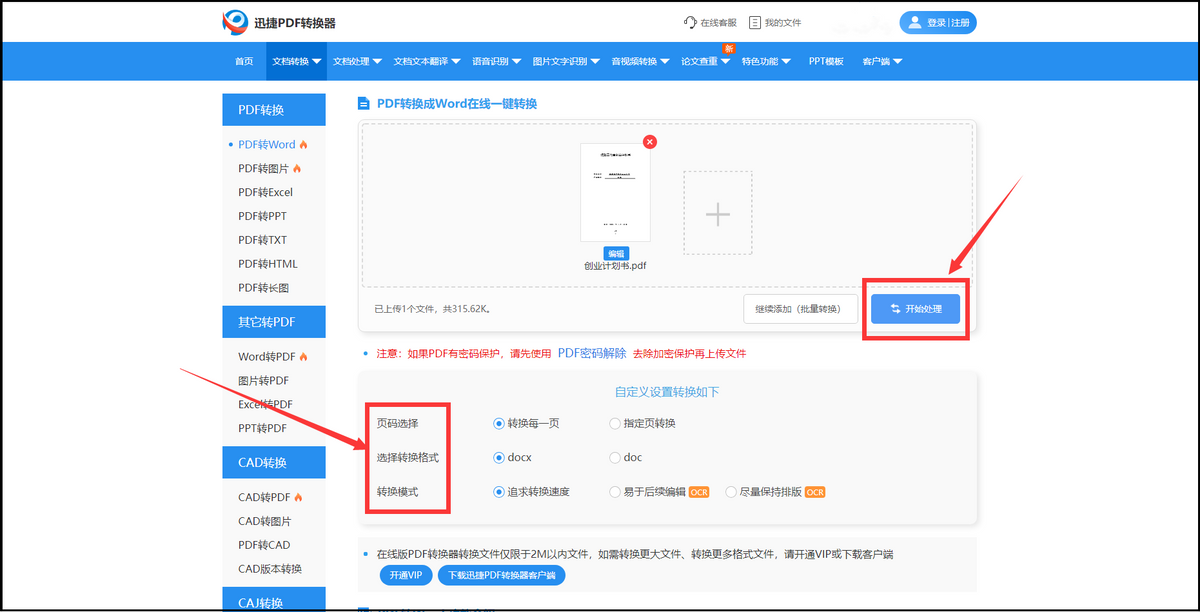
Task: Click the flame icon beside PDF转图片
Action: (297, 169)
